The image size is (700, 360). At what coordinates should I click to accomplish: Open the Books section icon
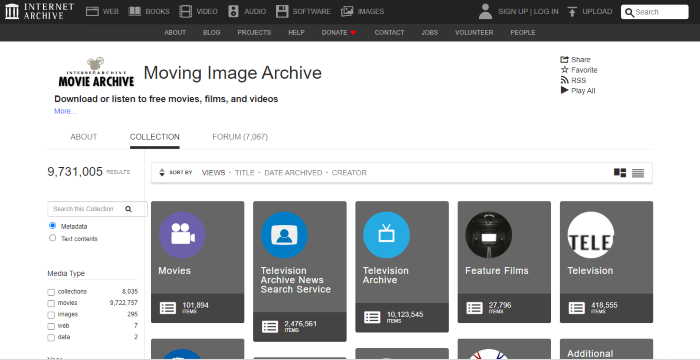click(x=135, y=12)
